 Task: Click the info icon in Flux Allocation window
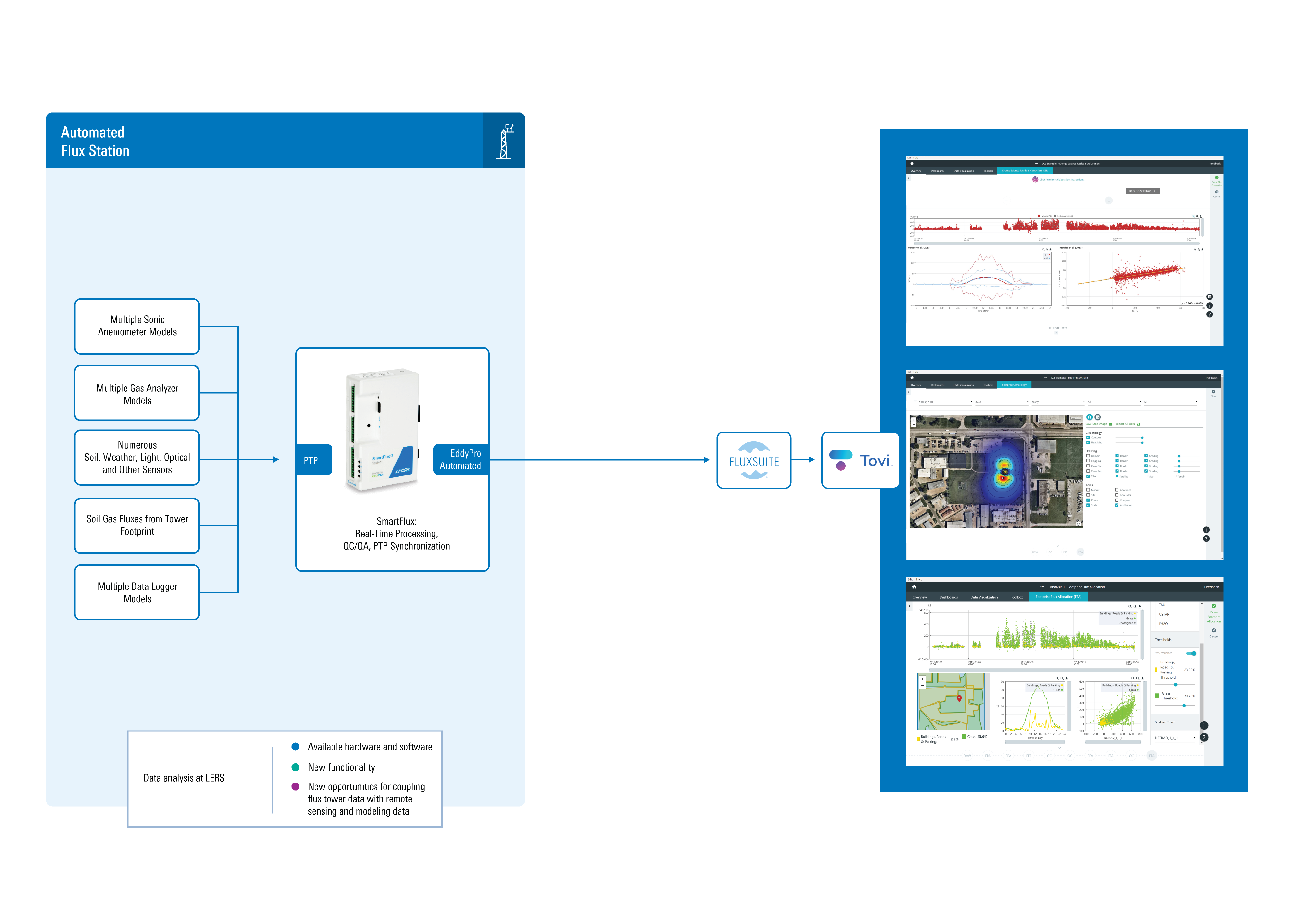click(x=1204, y=725)
